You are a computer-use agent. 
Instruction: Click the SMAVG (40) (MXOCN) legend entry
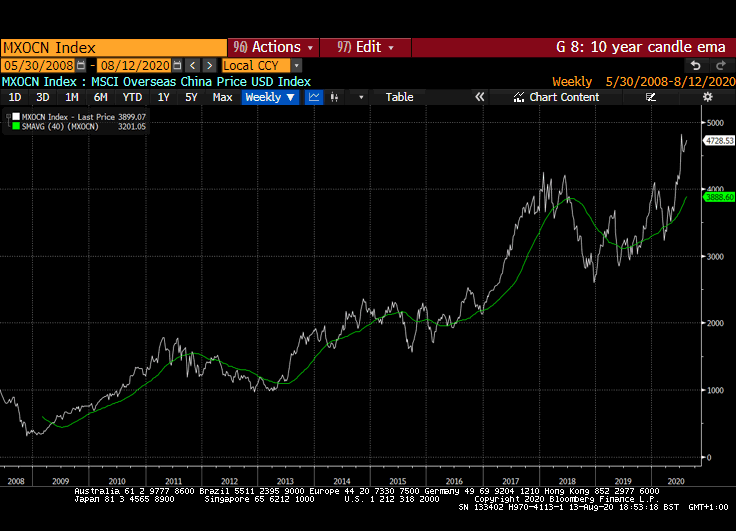click(84, 127)
